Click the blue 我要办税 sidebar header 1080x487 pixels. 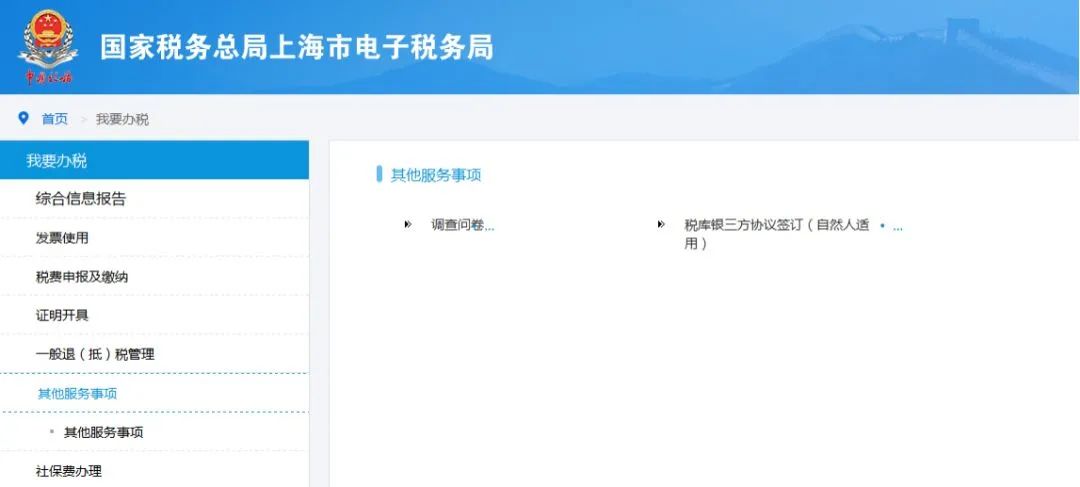[154, 160]
